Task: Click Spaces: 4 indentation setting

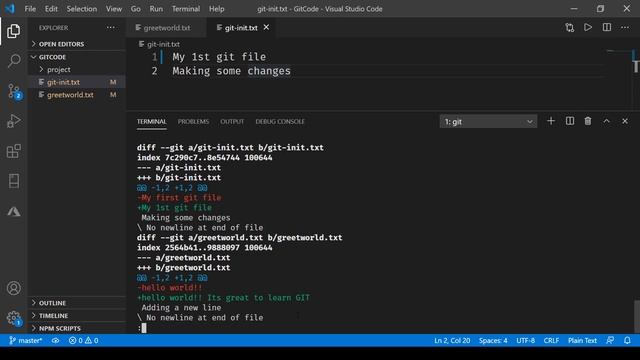Action: point(493,340)
